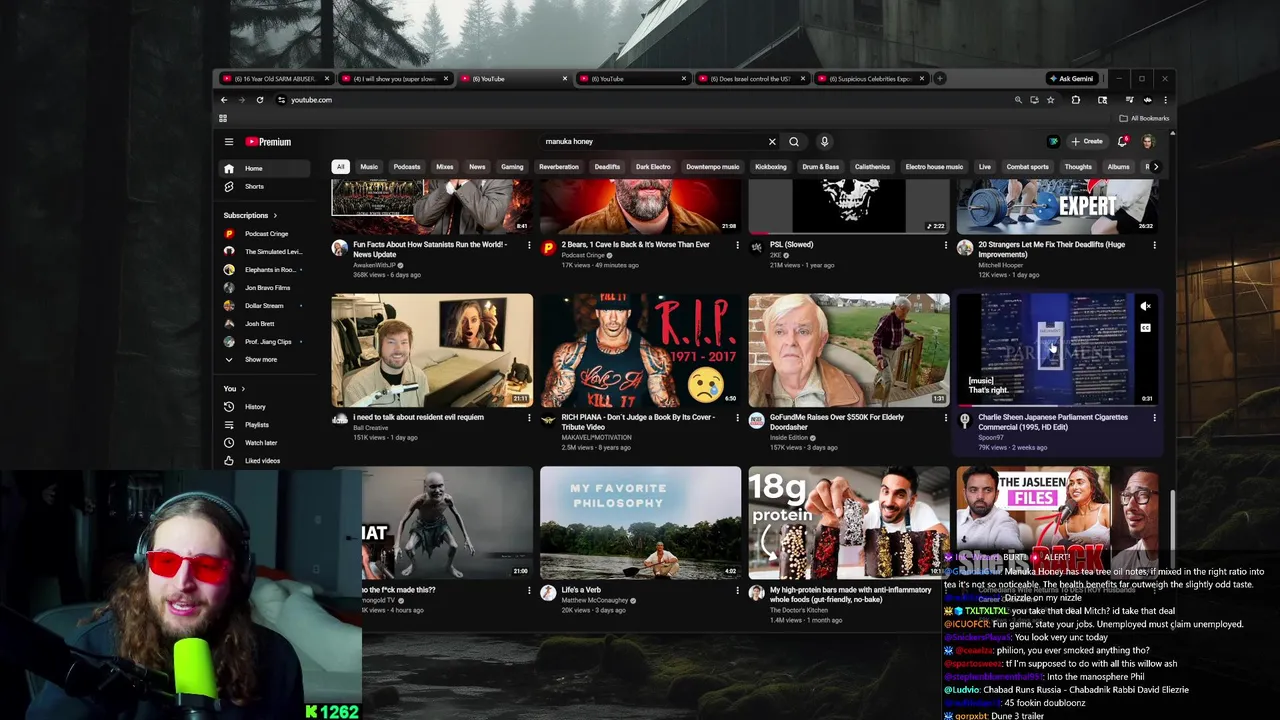The width and height of the screenshot is (1280, 720).
Task: Open All Bookmarks folder
Action: click(x=1145, y=118)
